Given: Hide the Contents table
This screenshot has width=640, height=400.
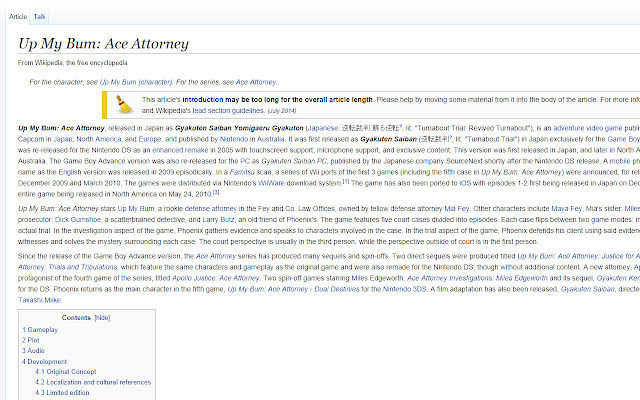Looking at the screenshot, I should [102, 318].
